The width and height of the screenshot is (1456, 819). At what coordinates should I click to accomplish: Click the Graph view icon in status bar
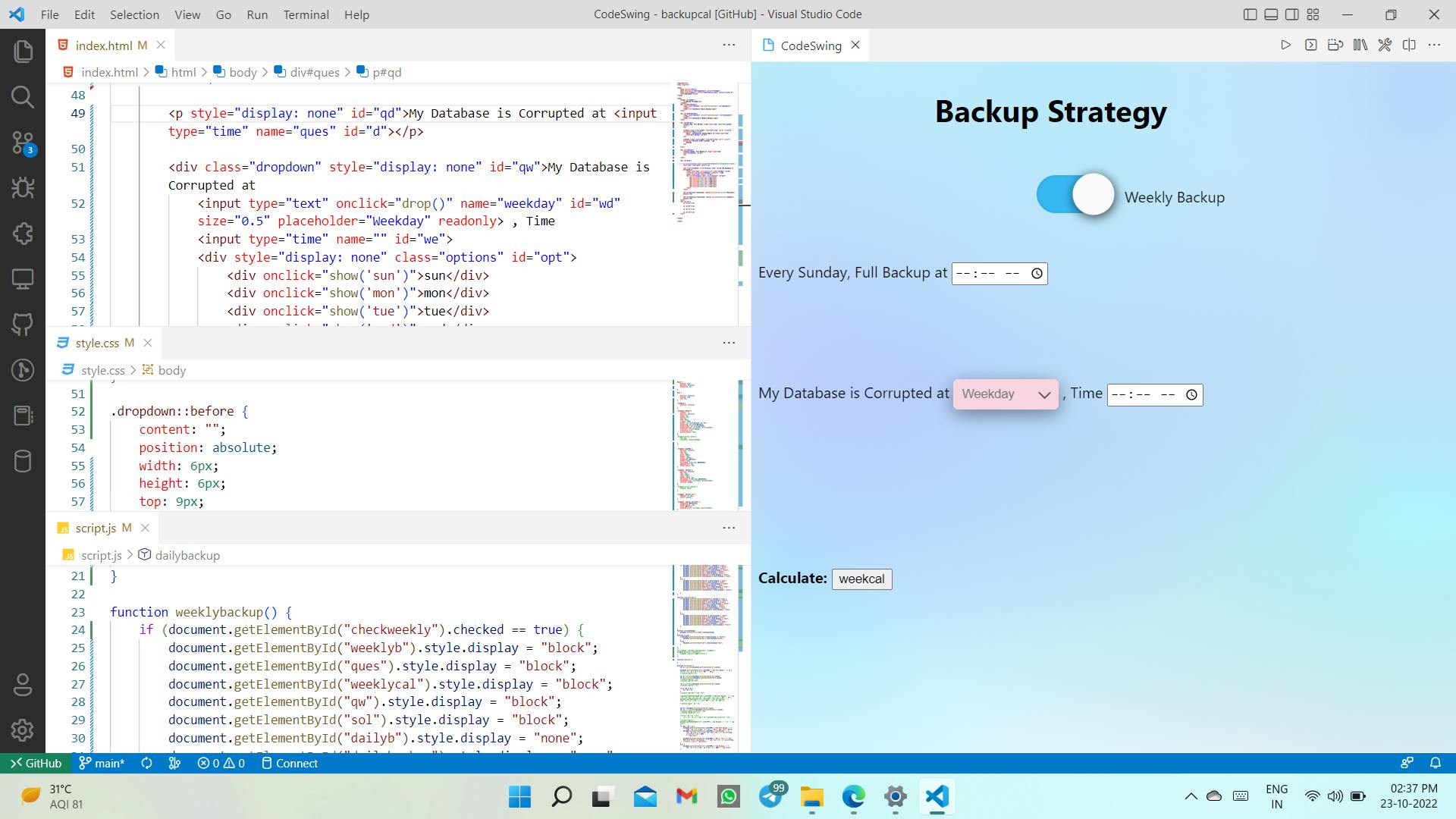(x=174, y=764)
